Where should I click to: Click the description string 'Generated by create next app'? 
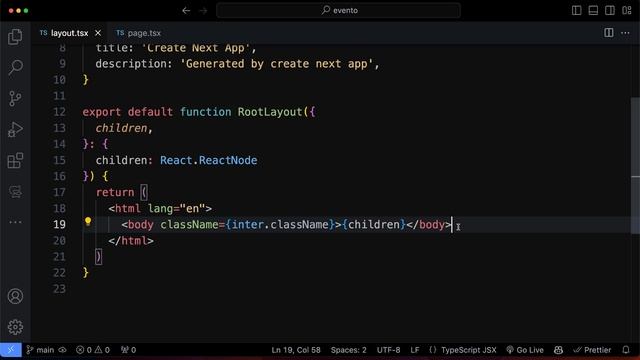coord(277,64)
